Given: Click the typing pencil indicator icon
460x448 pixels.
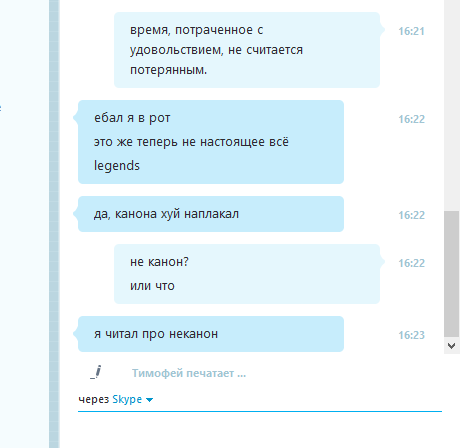Looking at the screenshot, I should click(x=96, y=372).
